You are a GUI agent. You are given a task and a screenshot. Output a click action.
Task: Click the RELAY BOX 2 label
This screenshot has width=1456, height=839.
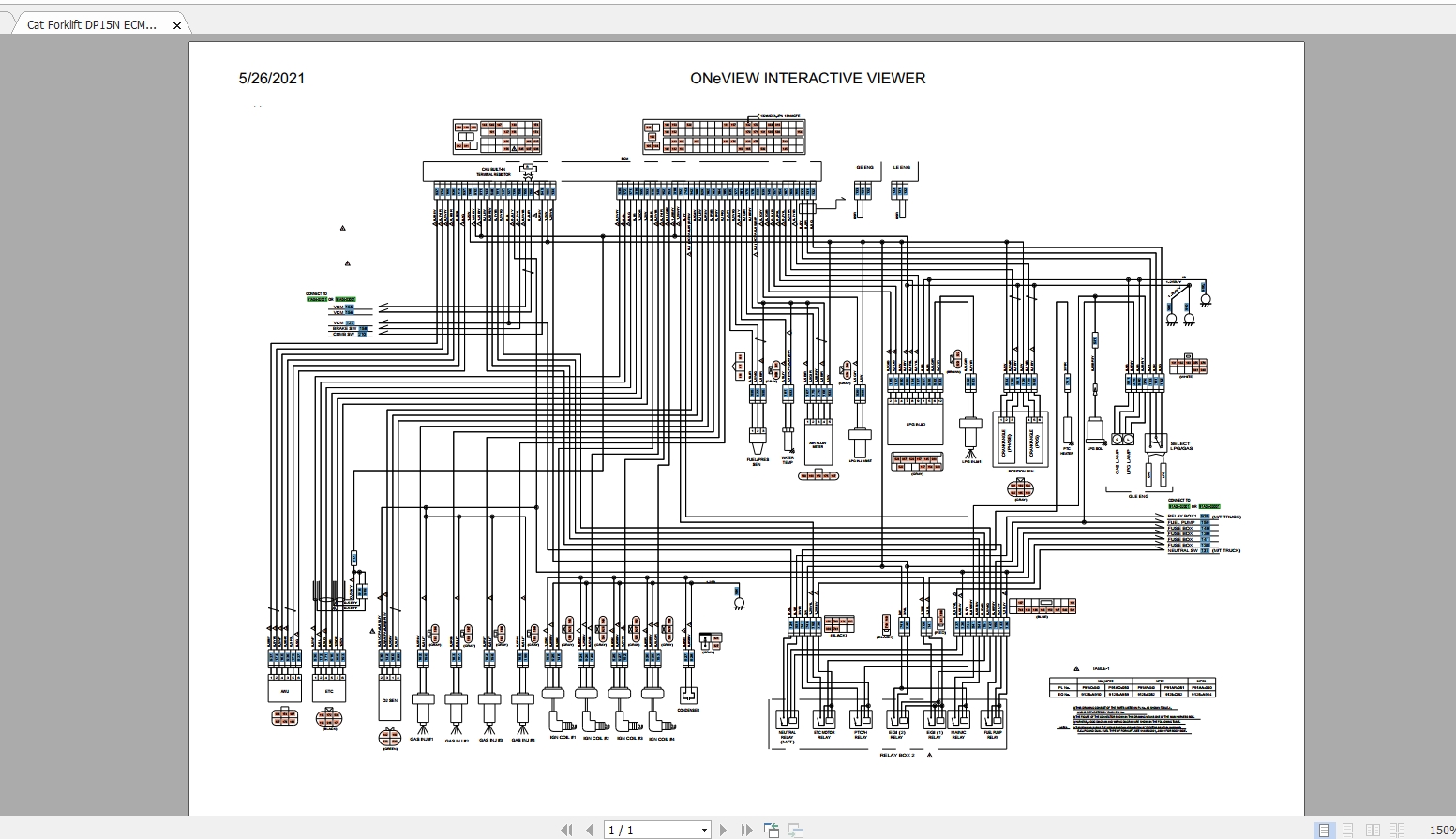coord(896,755)
